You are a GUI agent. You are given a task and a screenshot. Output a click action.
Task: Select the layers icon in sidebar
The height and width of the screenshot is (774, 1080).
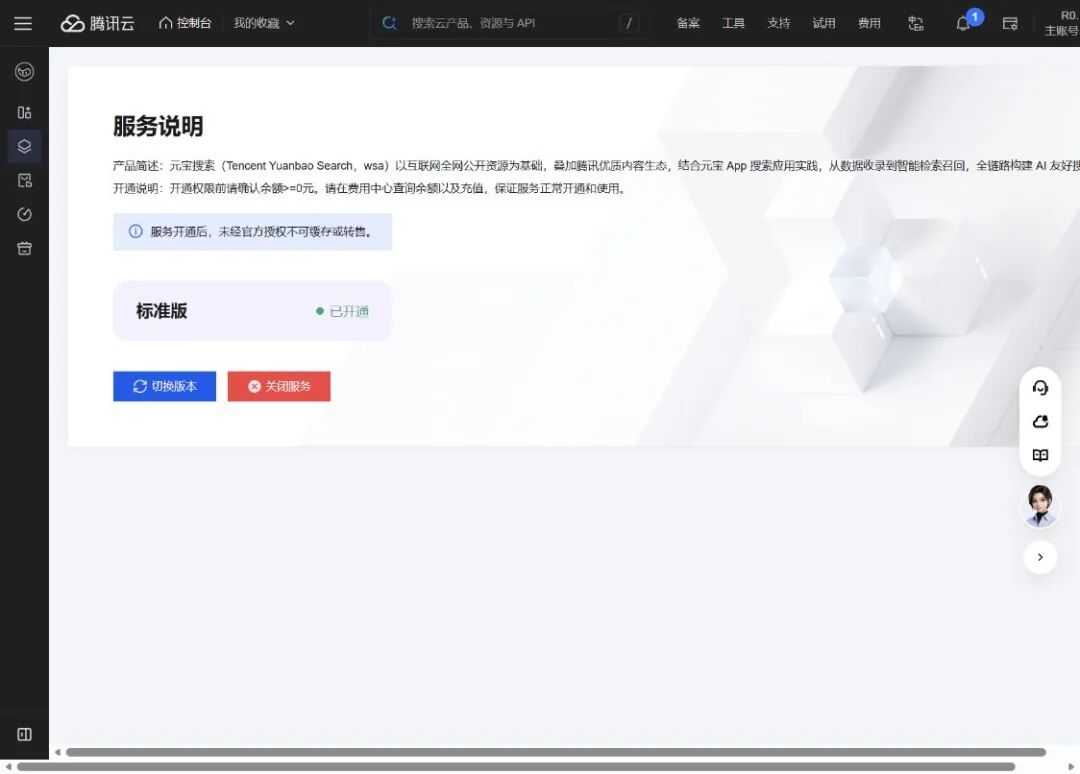pyautogui.click(x=24, y=146)
